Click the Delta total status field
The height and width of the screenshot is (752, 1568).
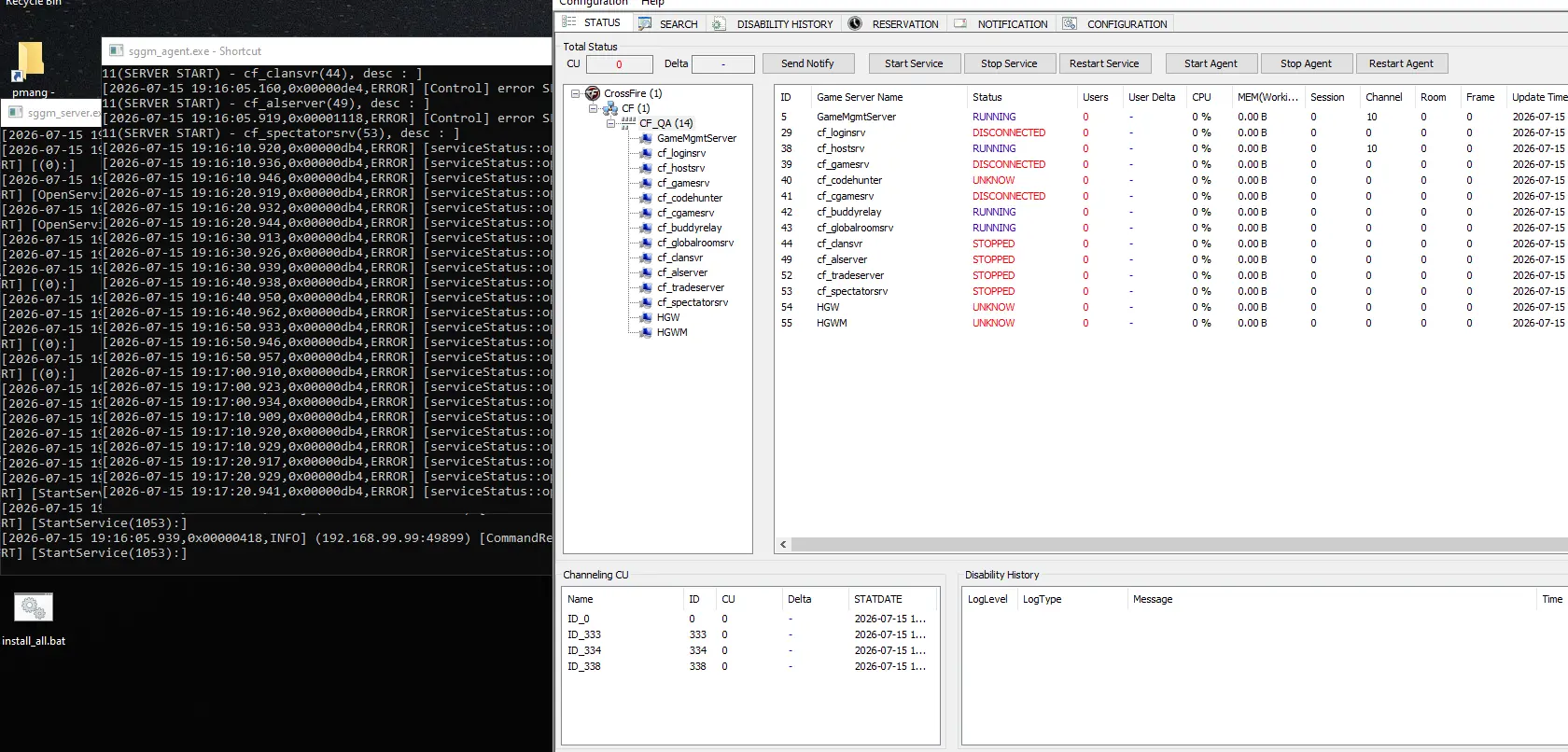(722, 64)
